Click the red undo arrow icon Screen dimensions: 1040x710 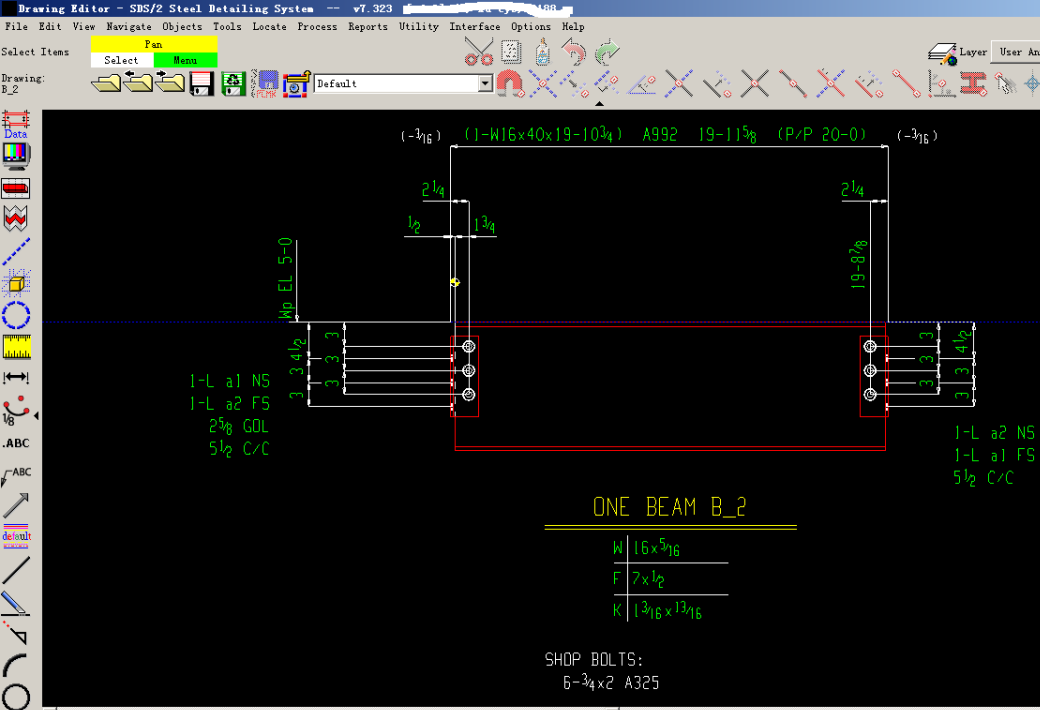tap(574, 52)
